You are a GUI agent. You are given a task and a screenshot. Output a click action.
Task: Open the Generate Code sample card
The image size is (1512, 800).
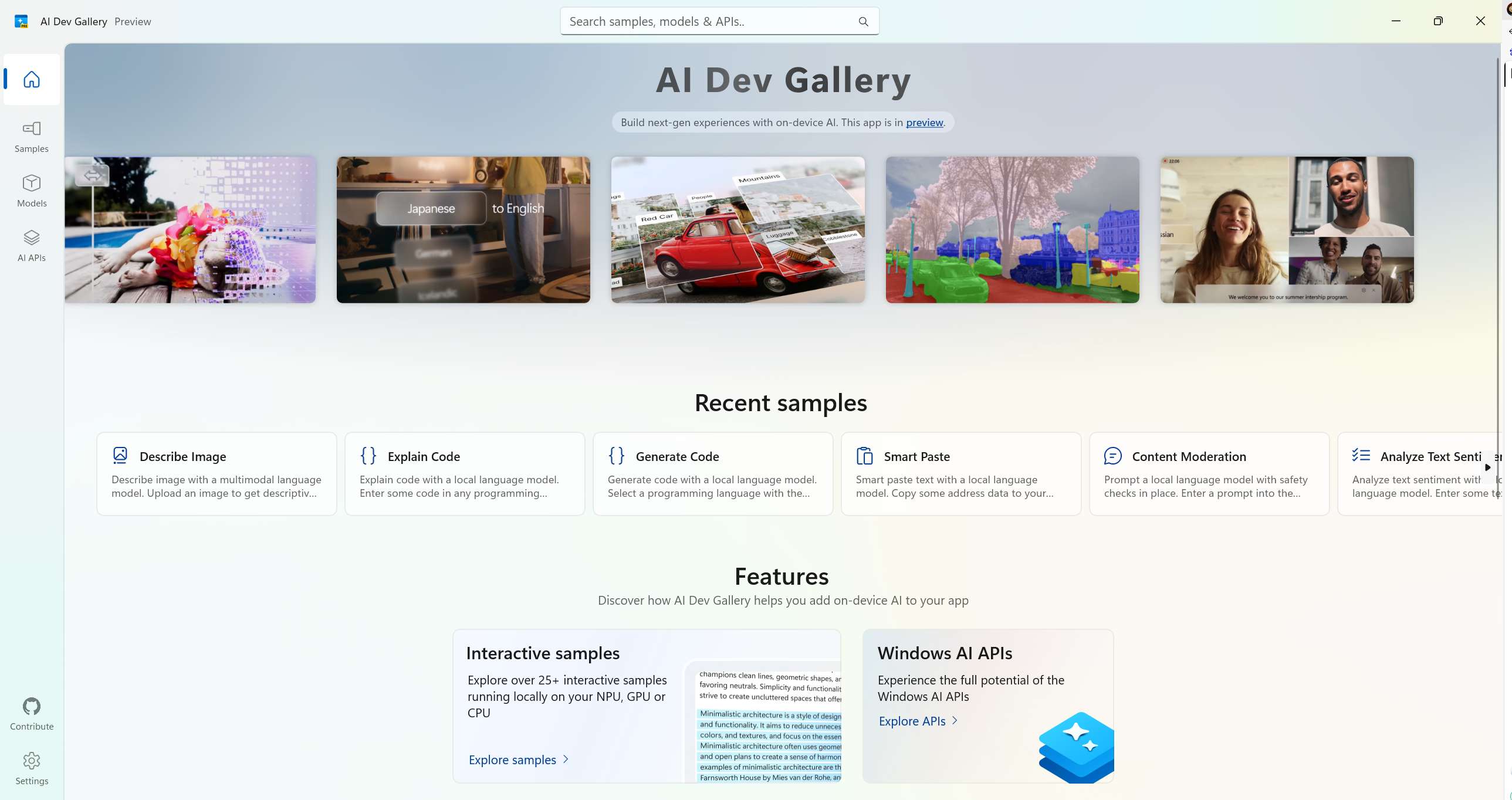[x=712, y=474]
